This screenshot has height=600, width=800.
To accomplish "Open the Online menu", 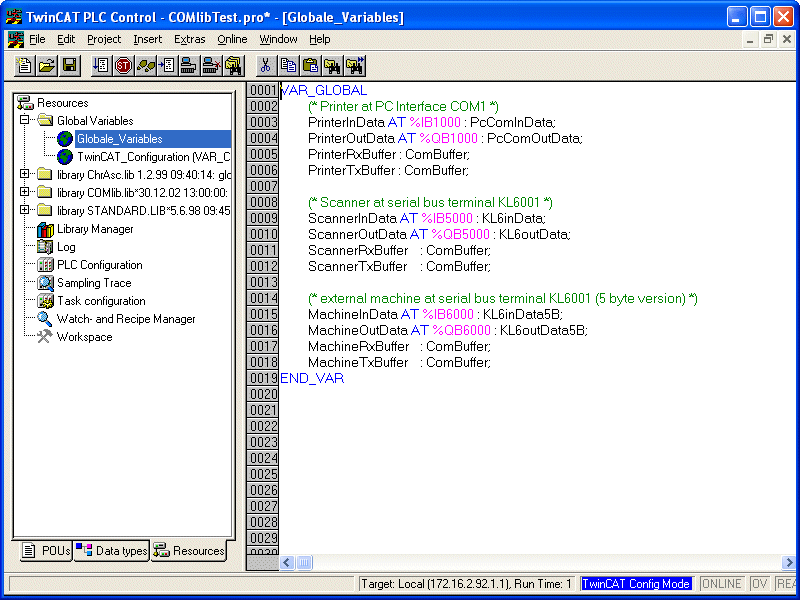I will (232, 39).
